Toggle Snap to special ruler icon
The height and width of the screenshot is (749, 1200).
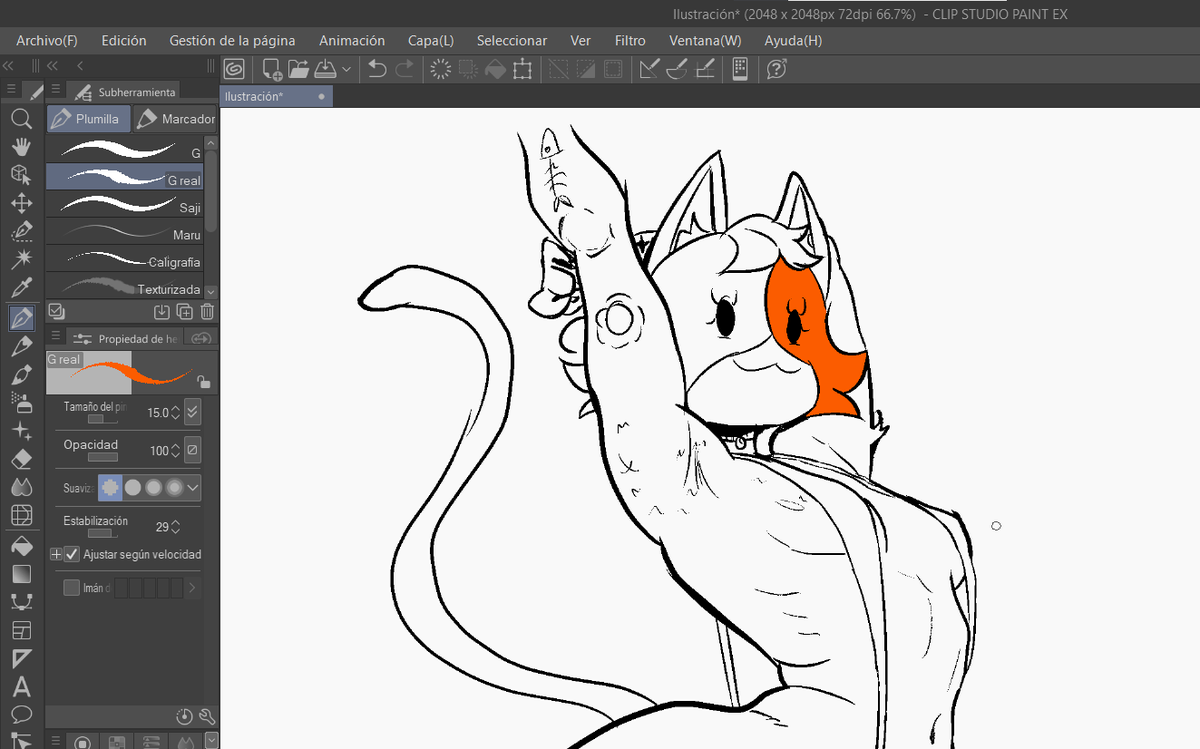[677, 69]
